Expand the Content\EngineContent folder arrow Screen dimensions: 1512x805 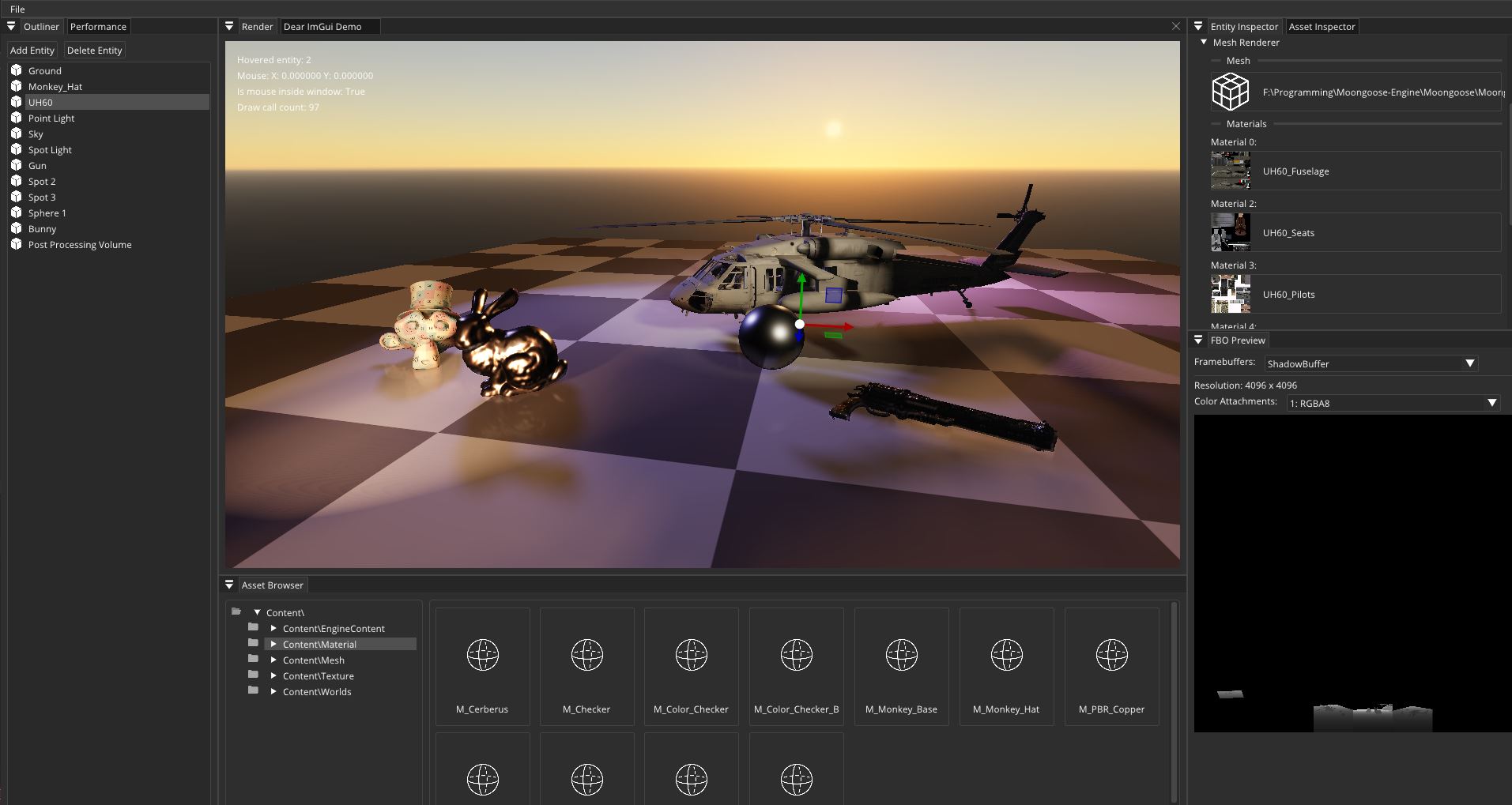pyautogui.click(x=273, y=628)
